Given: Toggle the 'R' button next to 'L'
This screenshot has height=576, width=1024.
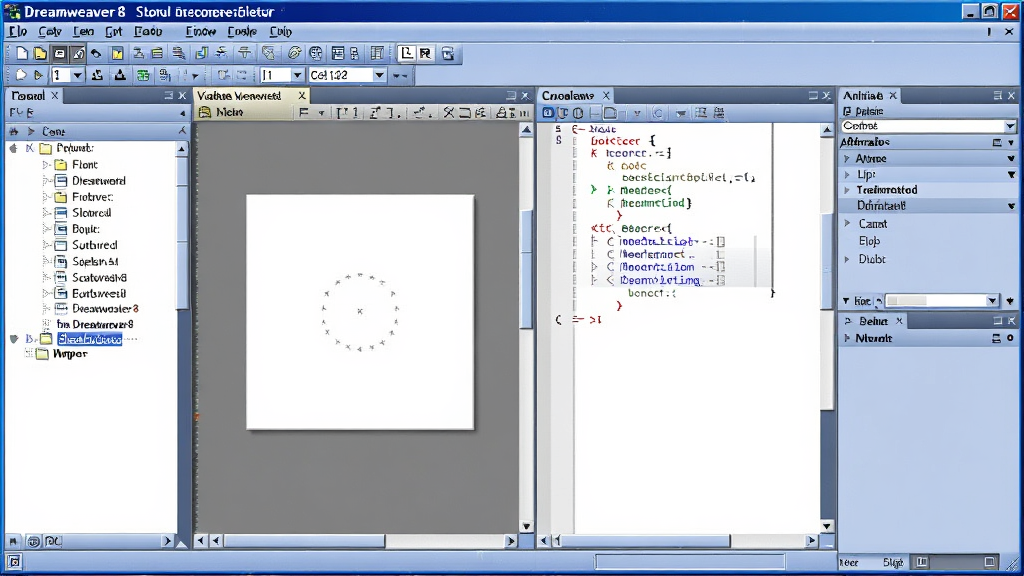Looking at the screenshot, I should pyautogui.click(x=425, y=54).
